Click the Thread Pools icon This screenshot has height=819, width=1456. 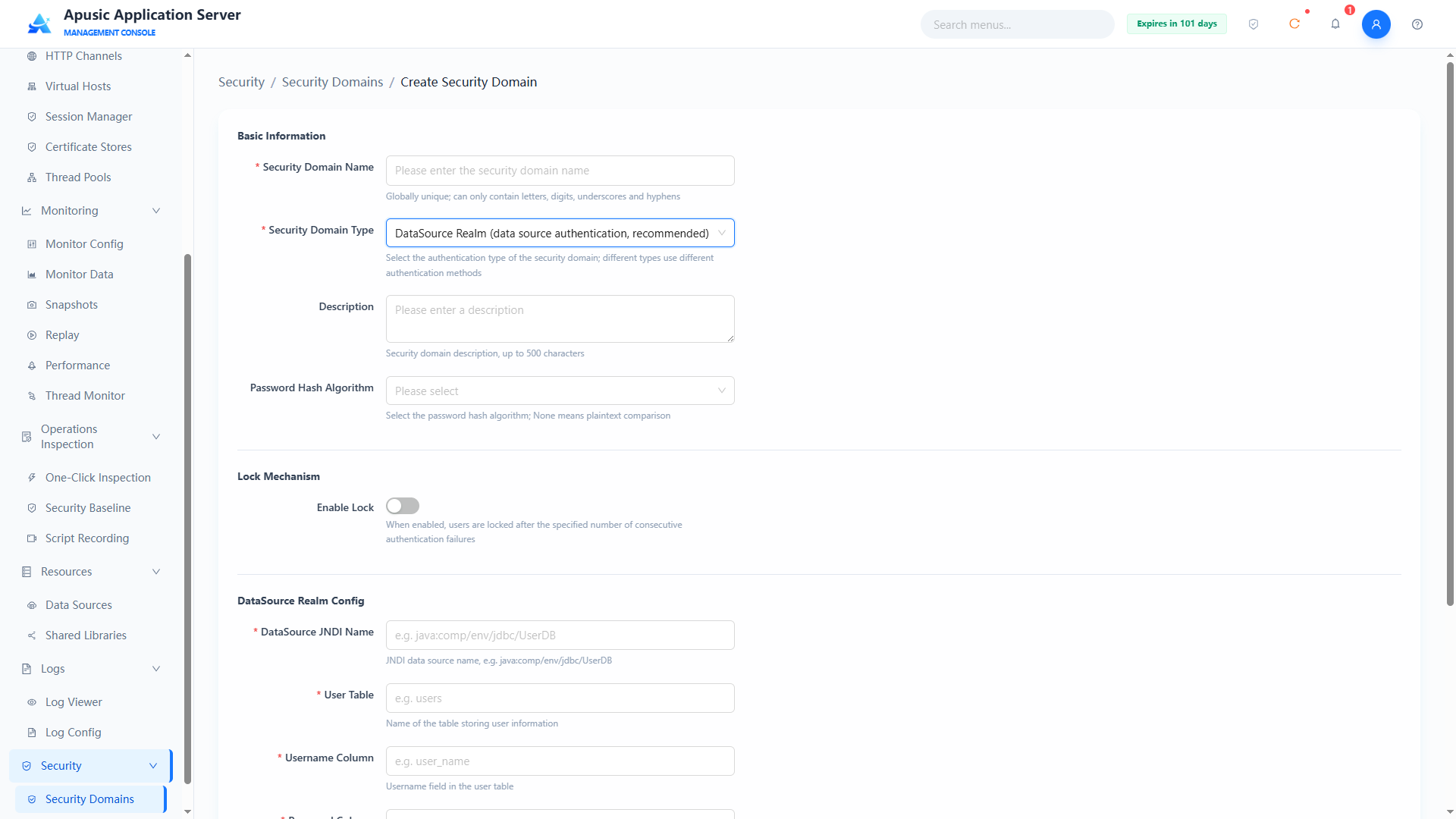tap(32, 177)
